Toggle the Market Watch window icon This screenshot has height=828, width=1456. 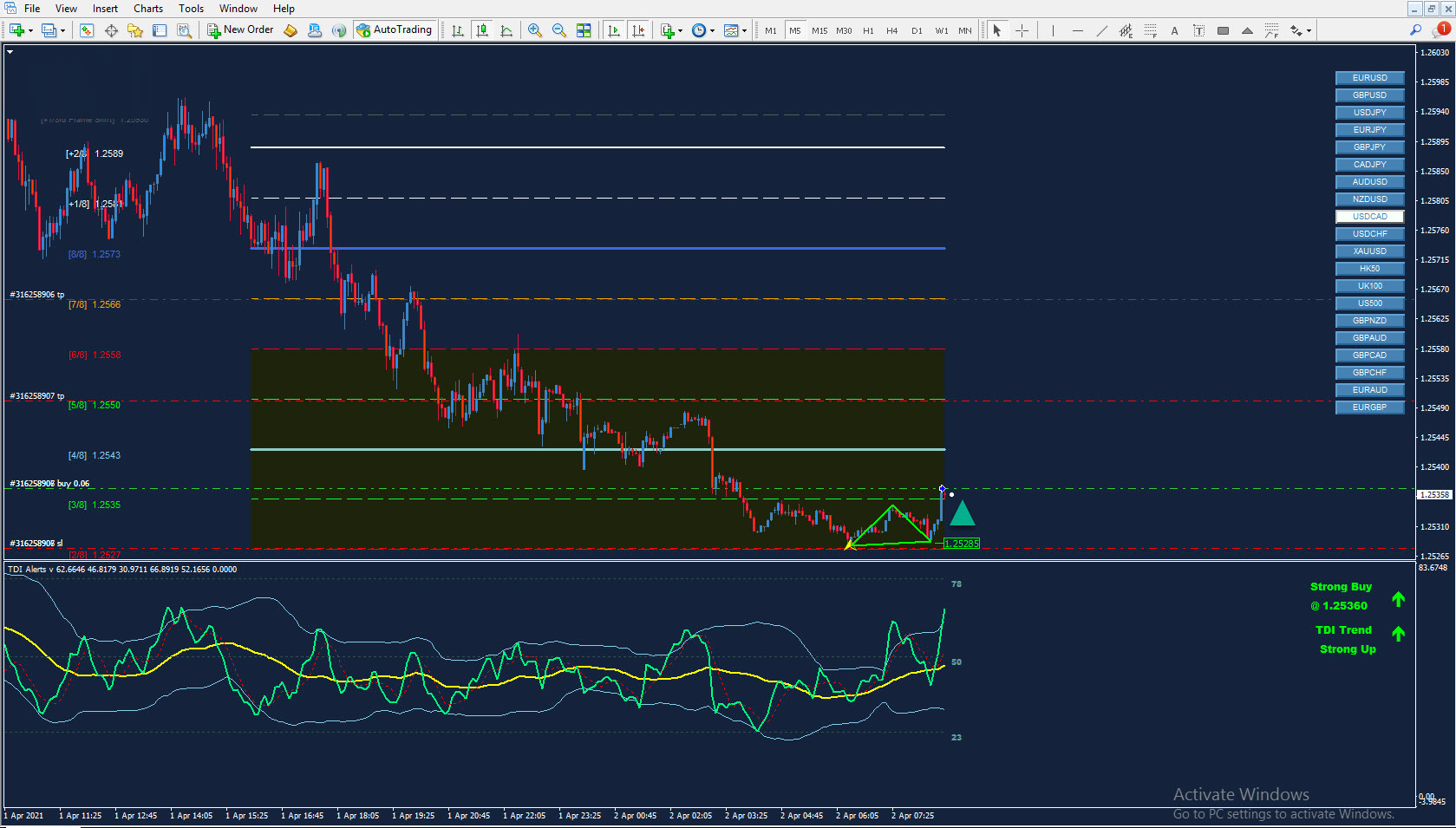[87, 30]
